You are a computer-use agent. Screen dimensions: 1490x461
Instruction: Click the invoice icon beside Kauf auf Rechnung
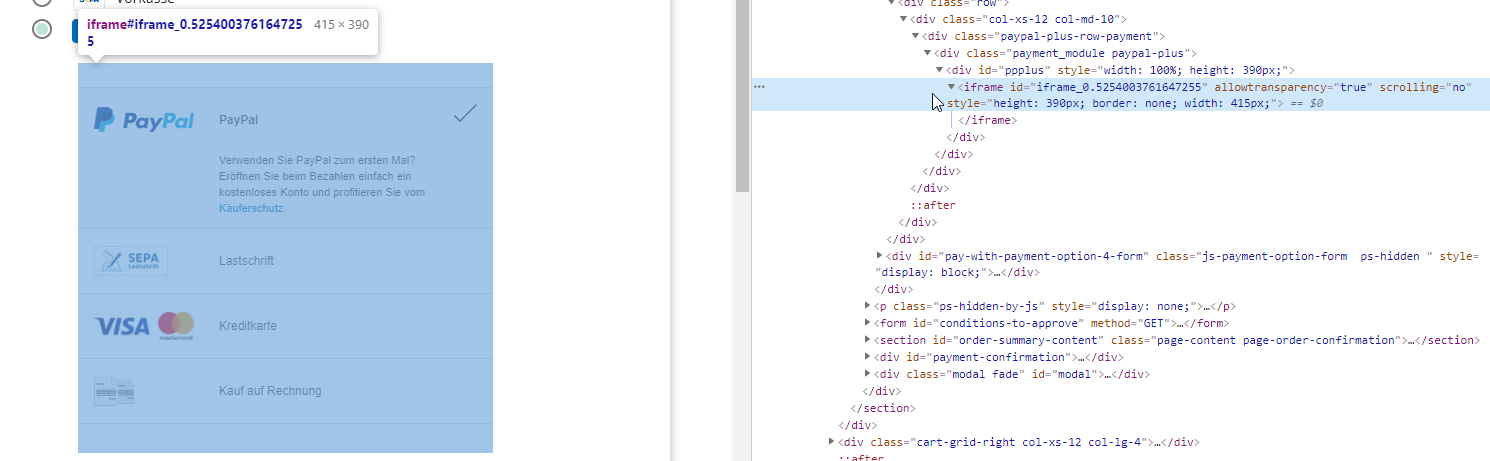pos(114,391)
